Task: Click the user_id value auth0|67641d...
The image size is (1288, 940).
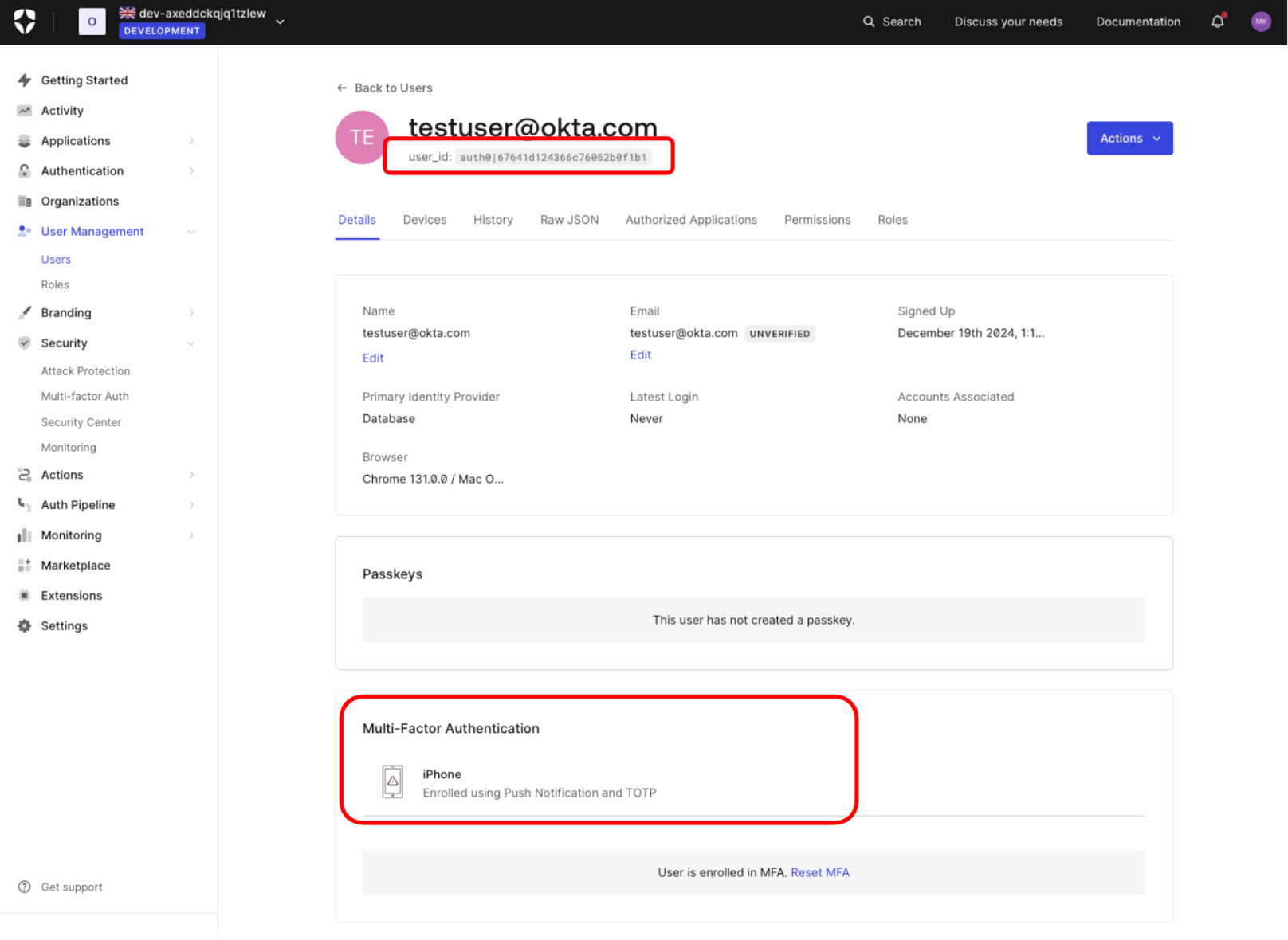Action: coord(553,157)
